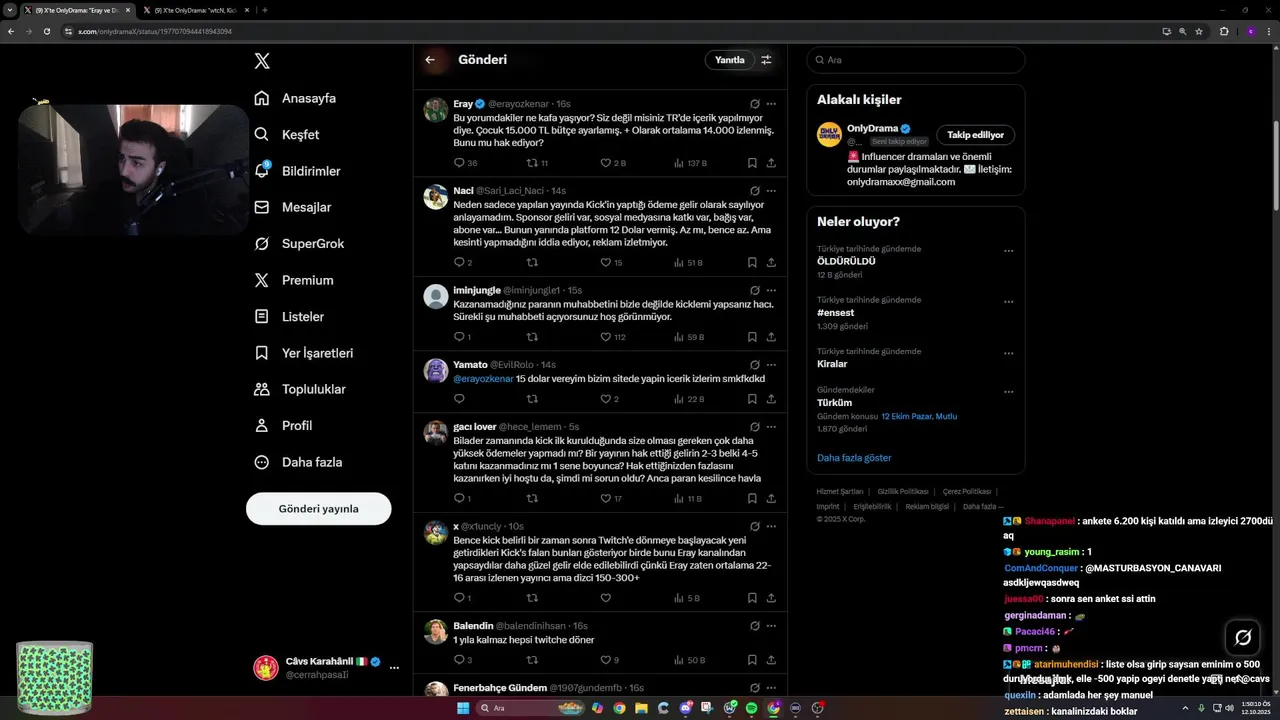Reload the browser page
The width and height of the screenshot is (1280, 720).
coord(45,31)
